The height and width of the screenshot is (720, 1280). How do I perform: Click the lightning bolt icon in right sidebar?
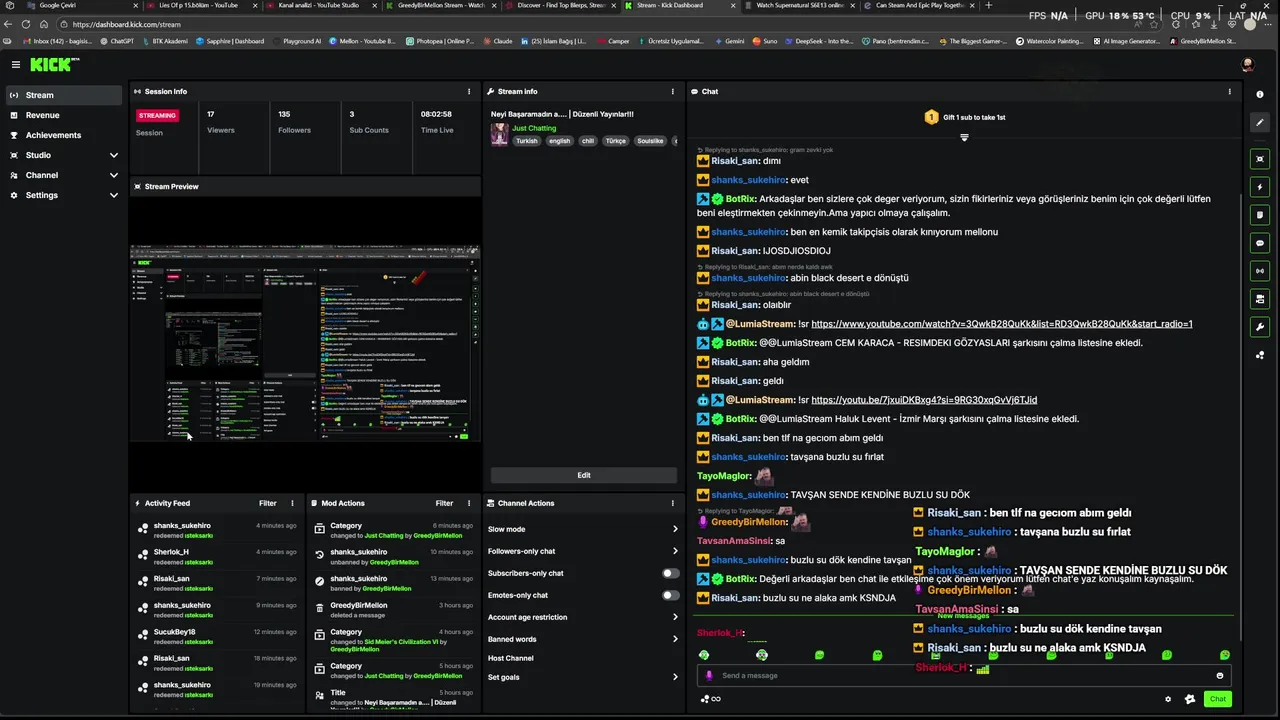(1260, 187)
